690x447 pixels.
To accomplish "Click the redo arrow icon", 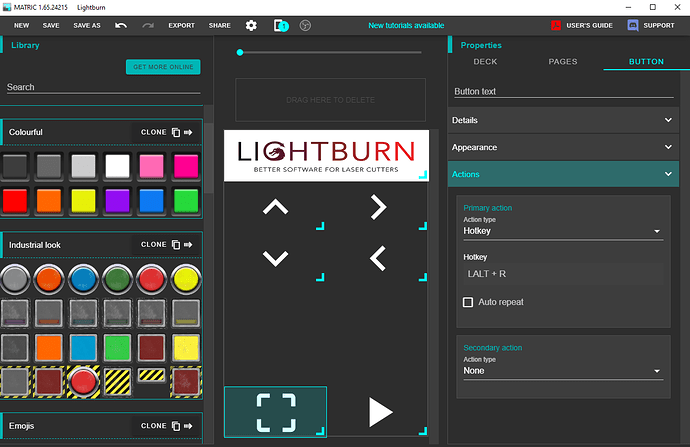I will click(x=148, y=26).
